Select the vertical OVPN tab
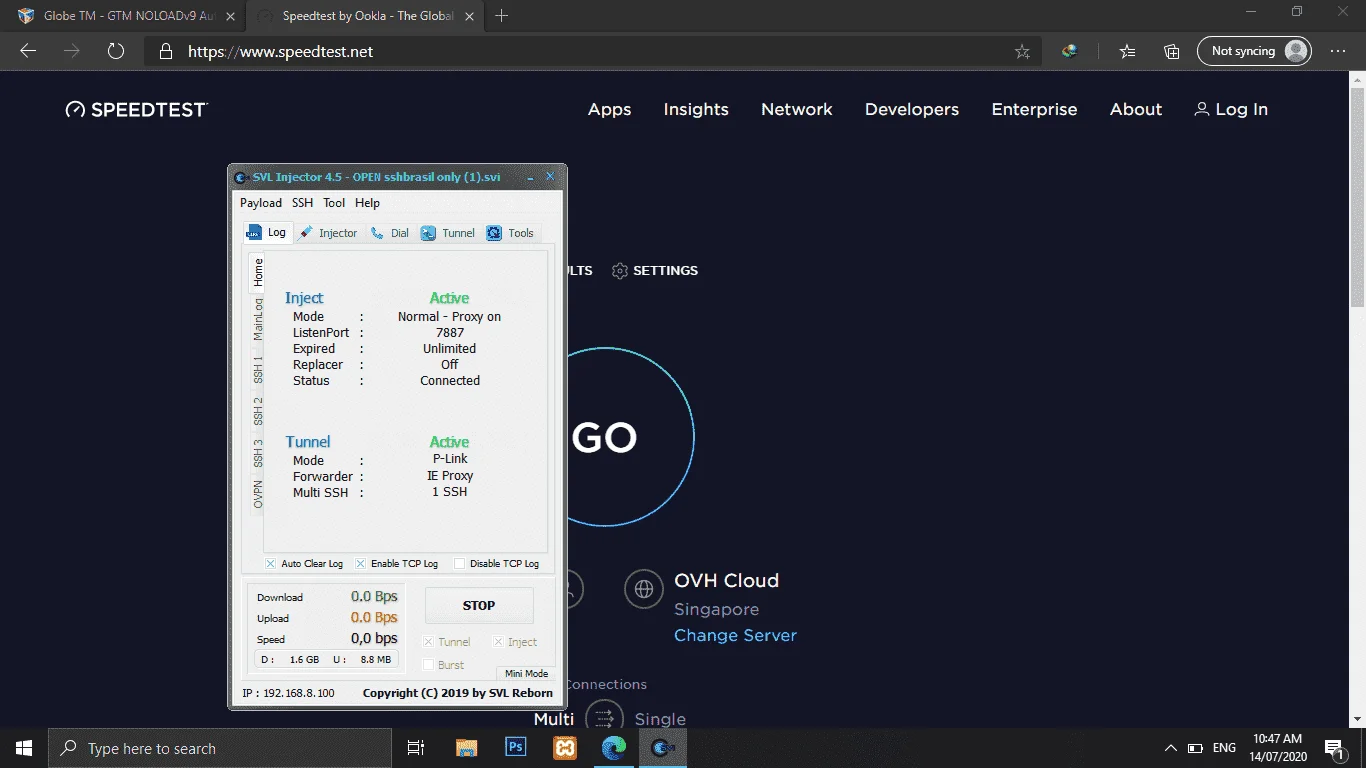The height and width of the screenshot is (768, 1366). pyautogui.click(x=258, y=494)
